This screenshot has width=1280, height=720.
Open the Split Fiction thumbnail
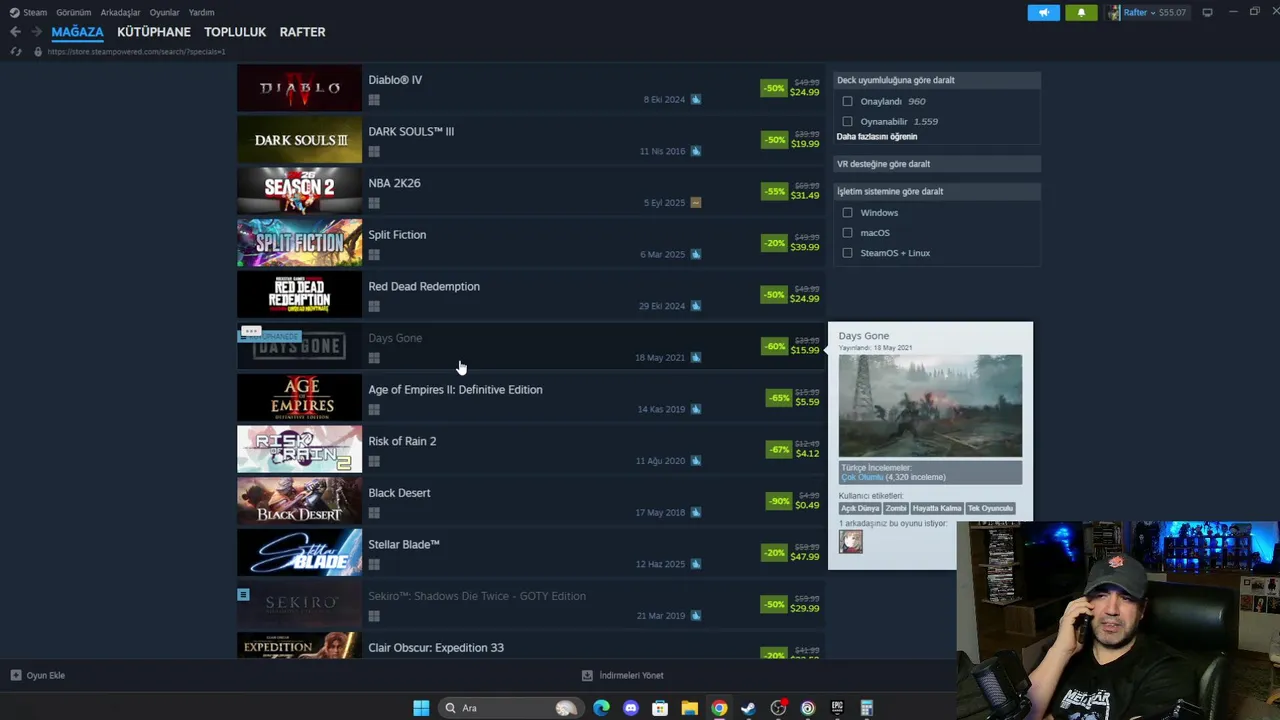click(299, 243)
